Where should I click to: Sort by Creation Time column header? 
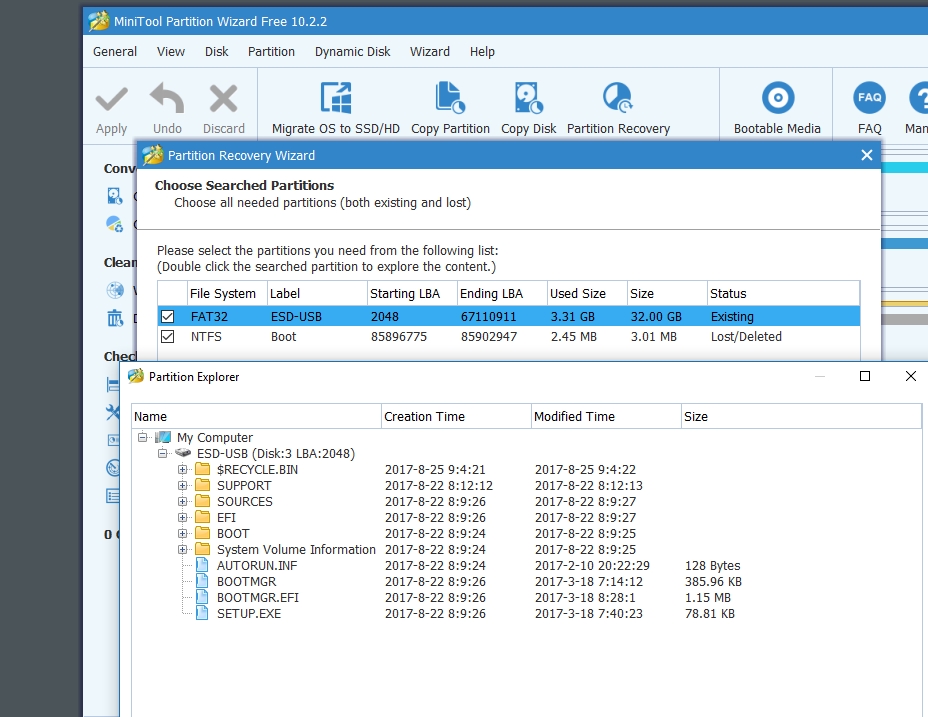pyautogui.click(x=456, y=416)
